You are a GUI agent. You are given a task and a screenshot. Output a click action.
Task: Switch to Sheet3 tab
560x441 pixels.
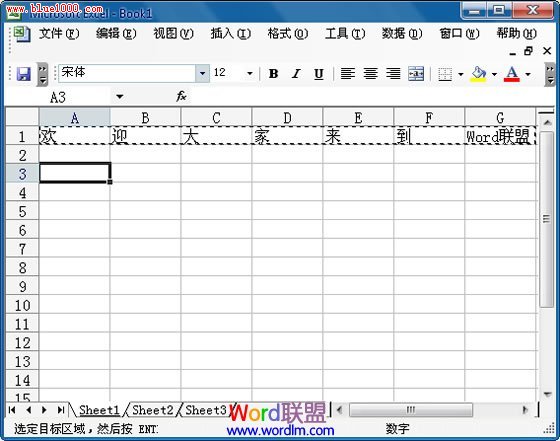point(206,410)
